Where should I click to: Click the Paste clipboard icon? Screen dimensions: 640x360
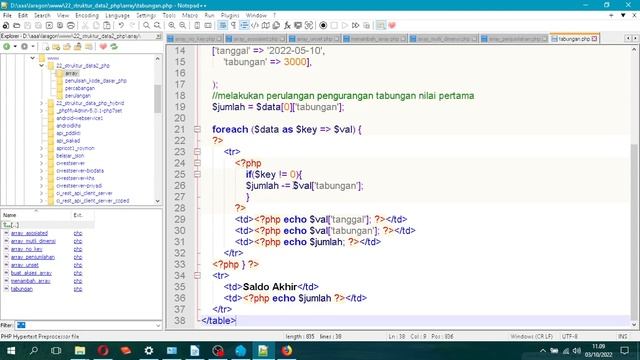coord(107,25)
